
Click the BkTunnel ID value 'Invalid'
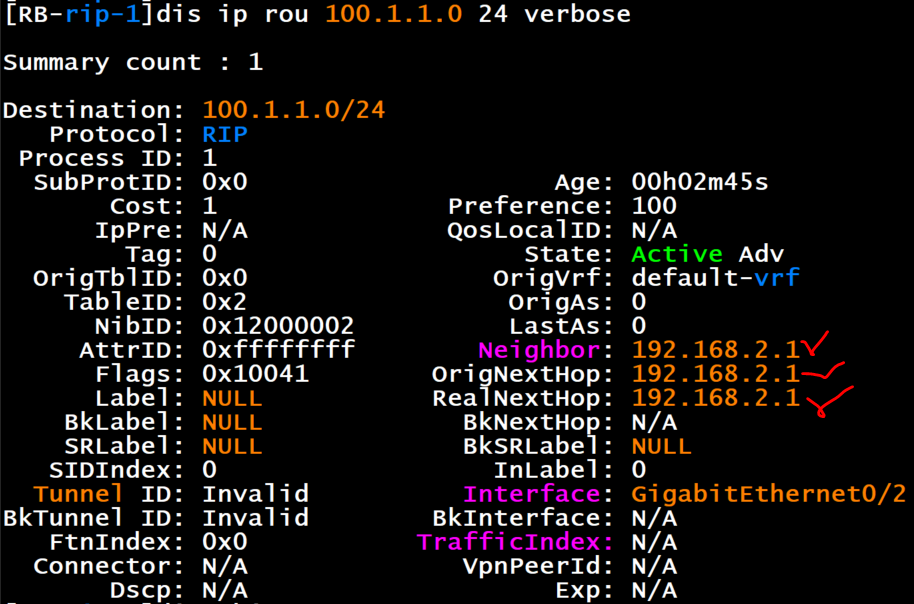pos(255,517)
